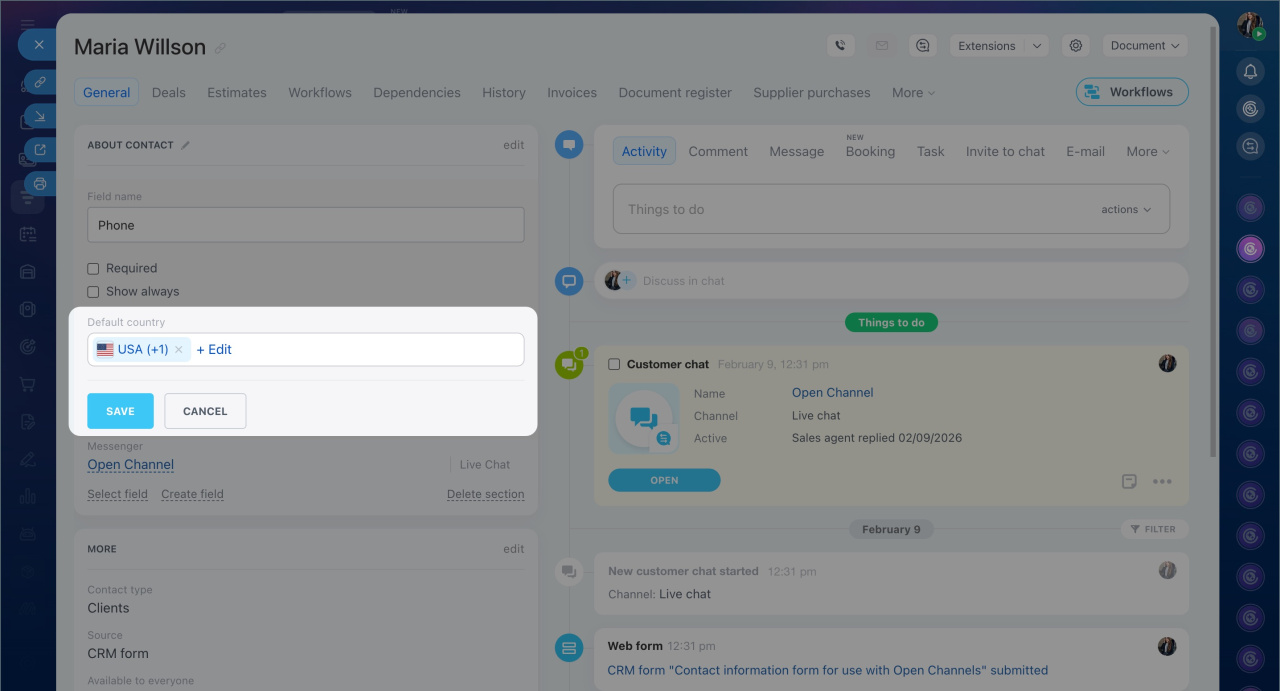The image size is (1280, 691).
Task: Open the chat icon beside Extensions
Action: click(922, 46)
